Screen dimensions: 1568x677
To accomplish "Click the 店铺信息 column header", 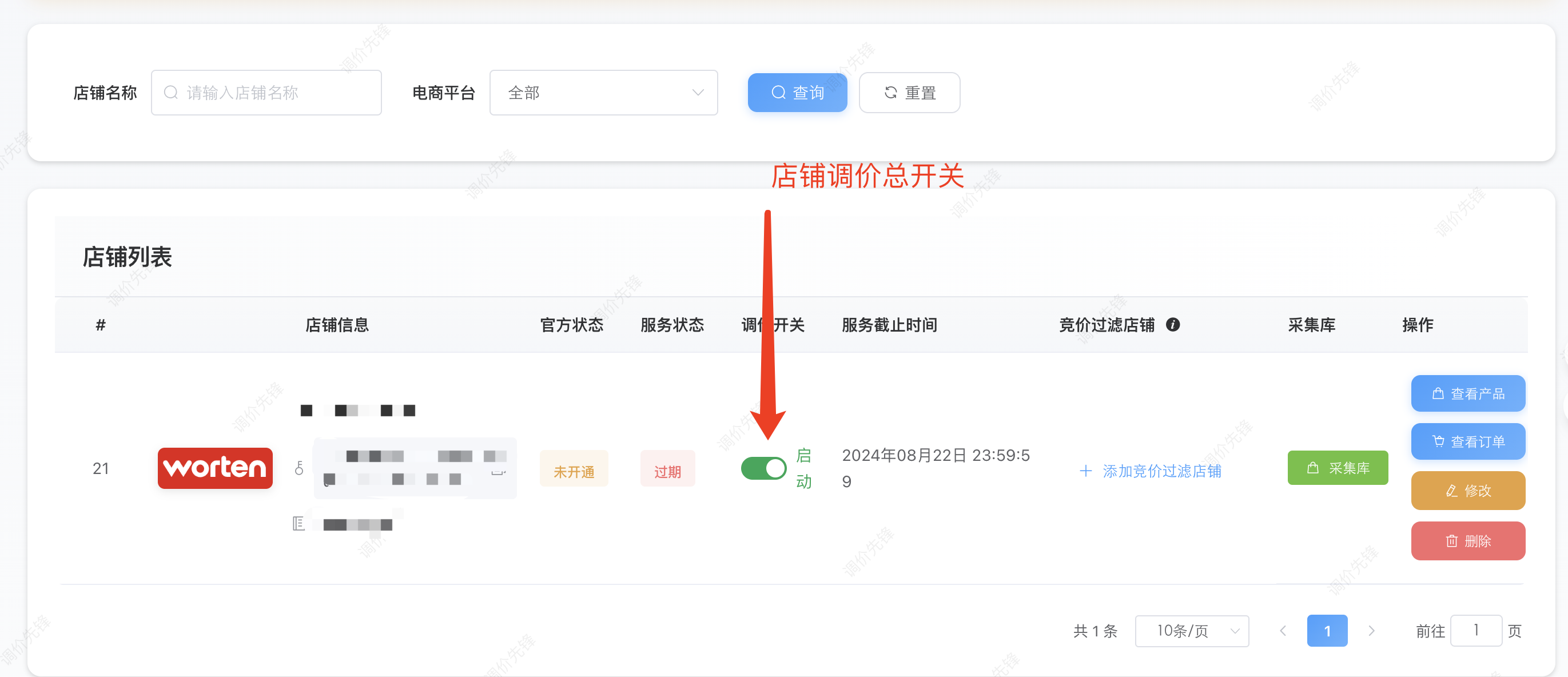I will [337, 325].
